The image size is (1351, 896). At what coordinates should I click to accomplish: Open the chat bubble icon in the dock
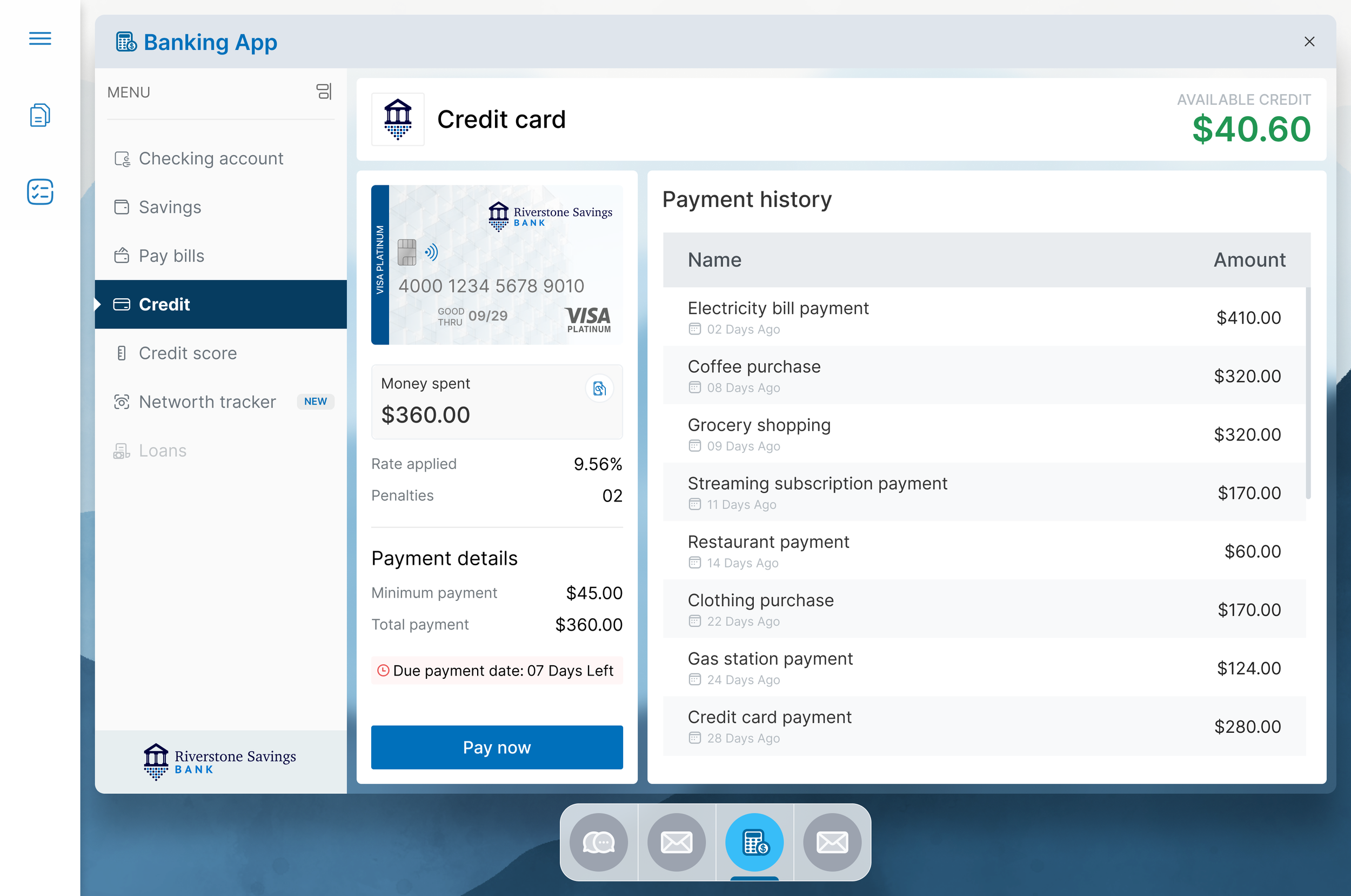(598, 842)
